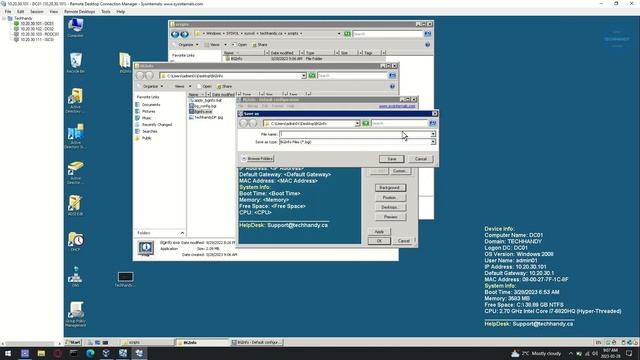Collapse the Techhandy server group

coord(4,18)
